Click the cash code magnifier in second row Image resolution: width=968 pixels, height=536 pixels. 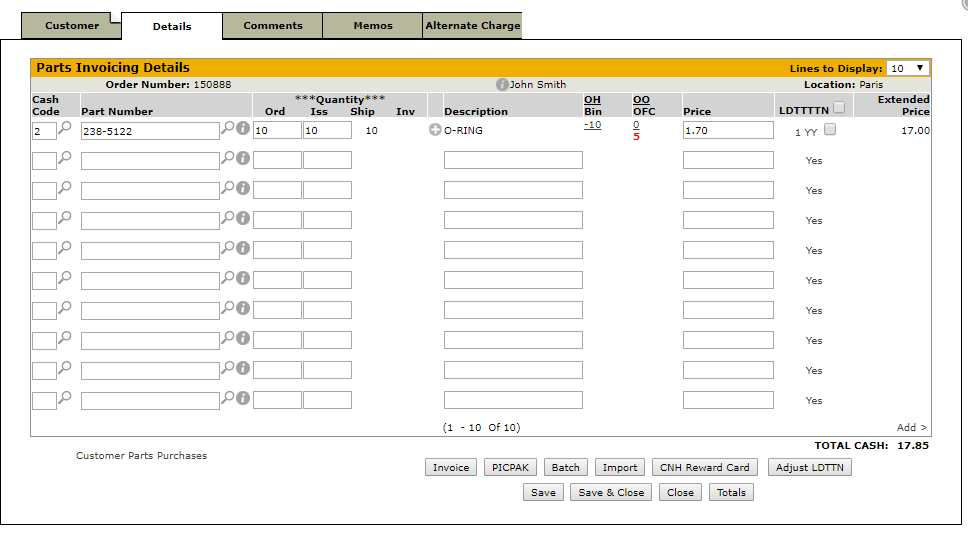(65, 158)
